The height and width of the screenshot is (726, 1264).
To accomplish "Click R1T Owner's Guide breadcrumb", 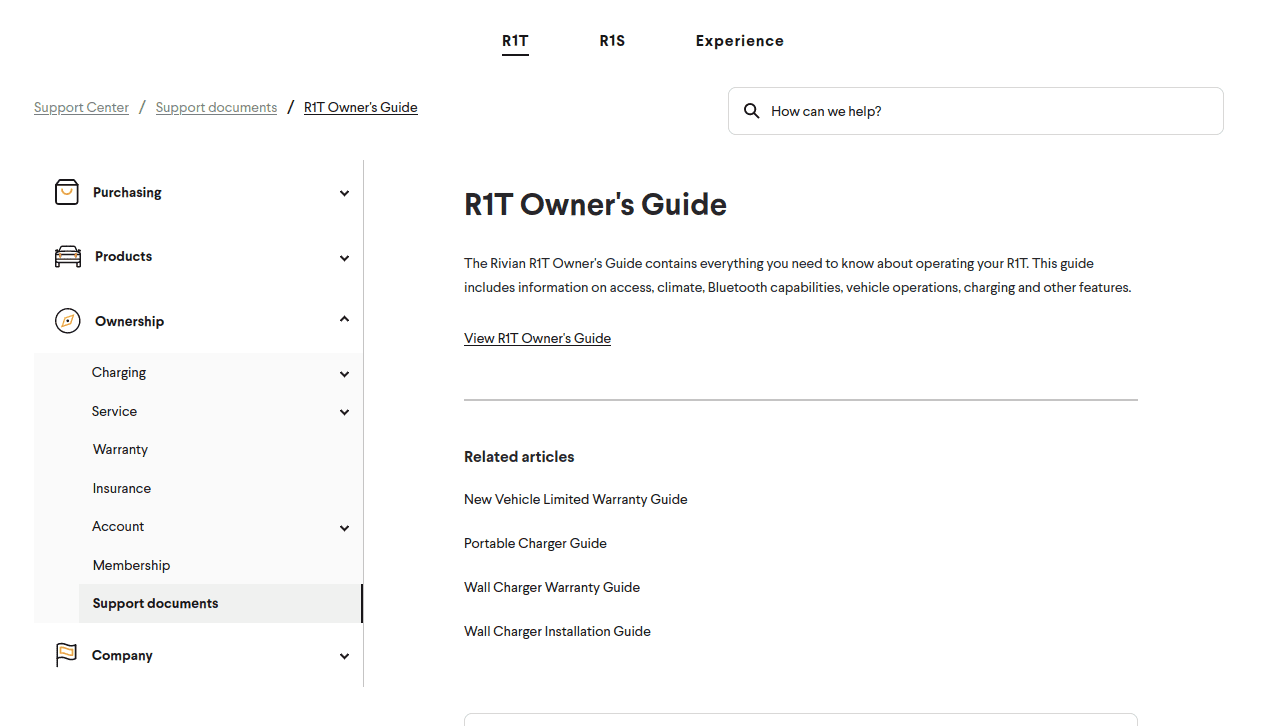I will click(x=361, y=107).
